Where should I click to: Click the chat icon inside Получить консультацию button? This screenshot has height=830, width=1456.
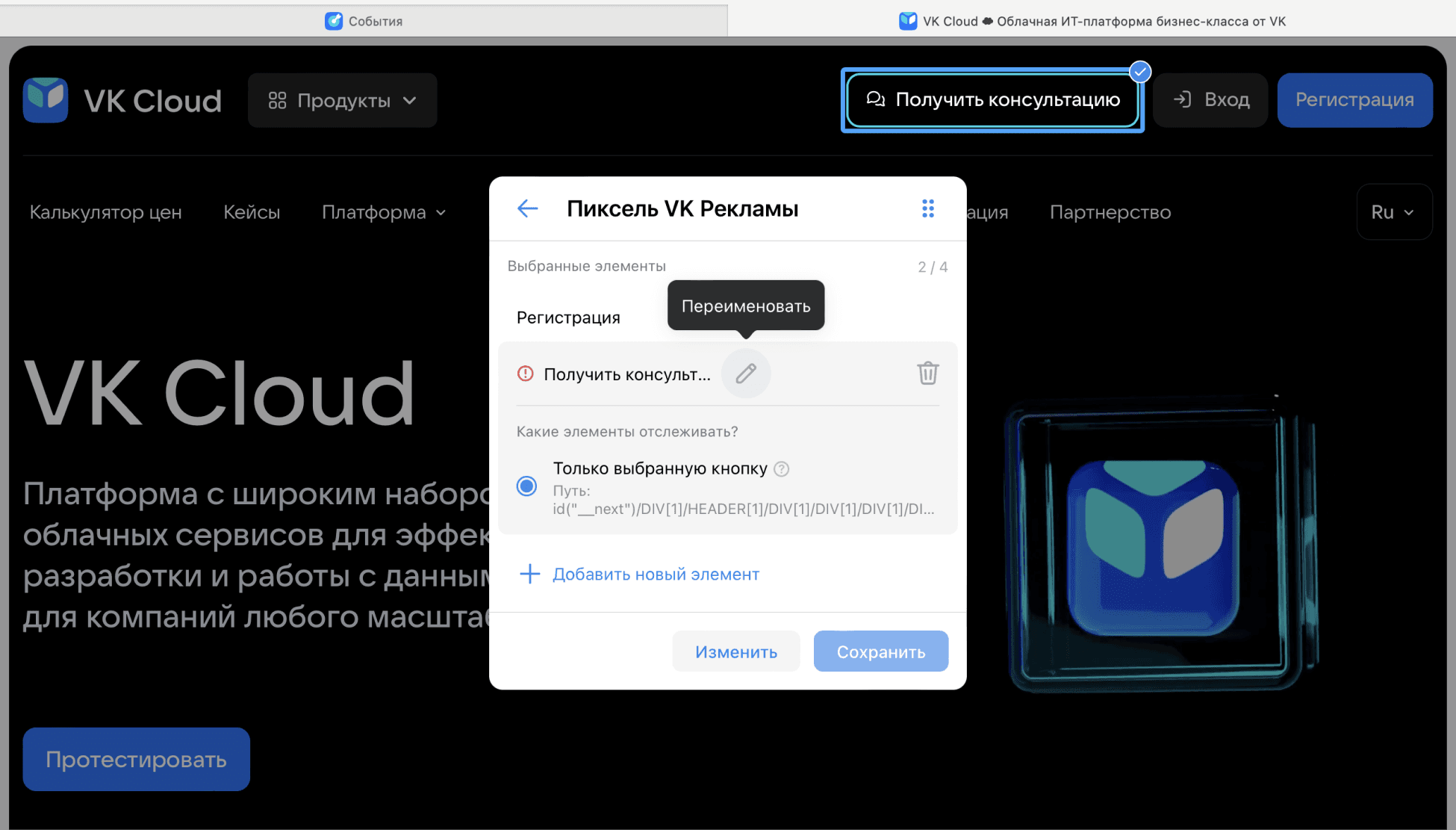pos(876,99)
